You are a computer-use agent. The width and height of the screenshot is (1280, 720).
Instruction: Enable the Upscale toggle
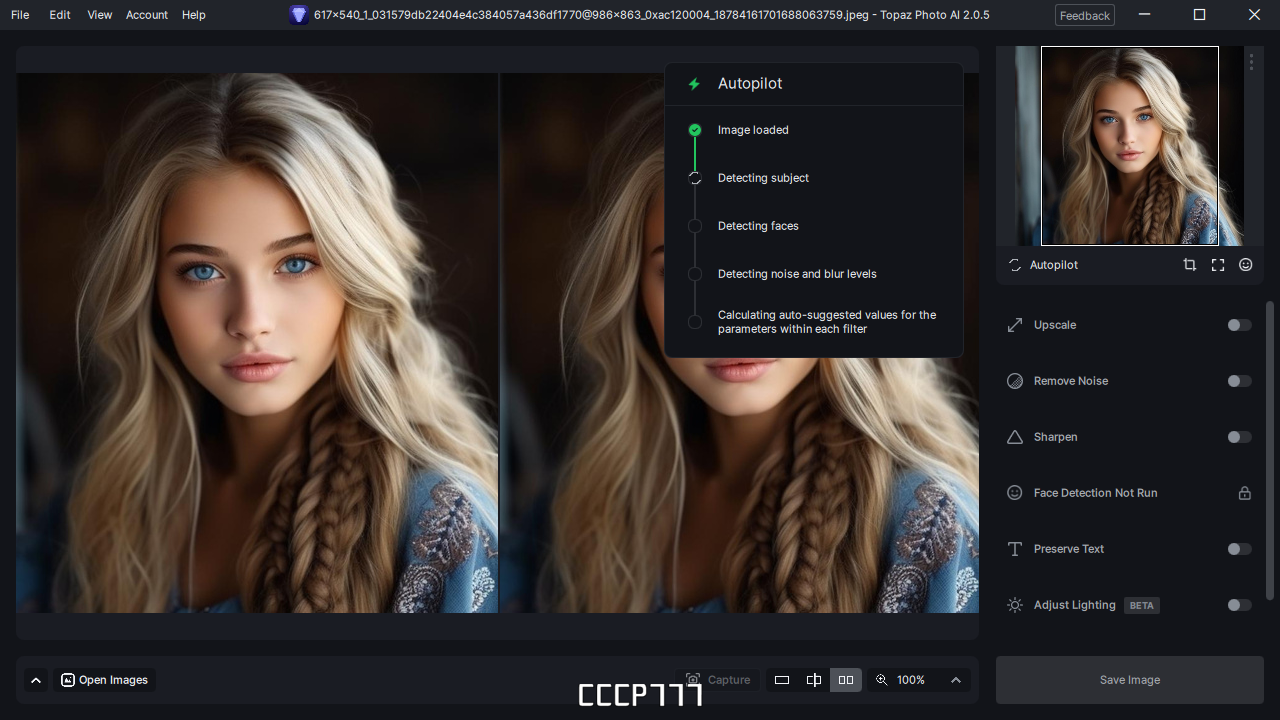tap(1239, 325)
